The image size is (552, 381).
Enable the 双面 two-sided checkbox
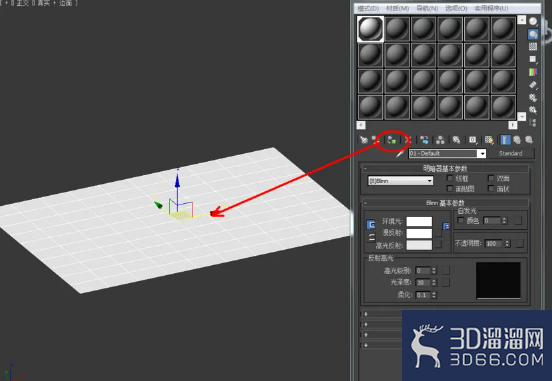coord(491,178)
